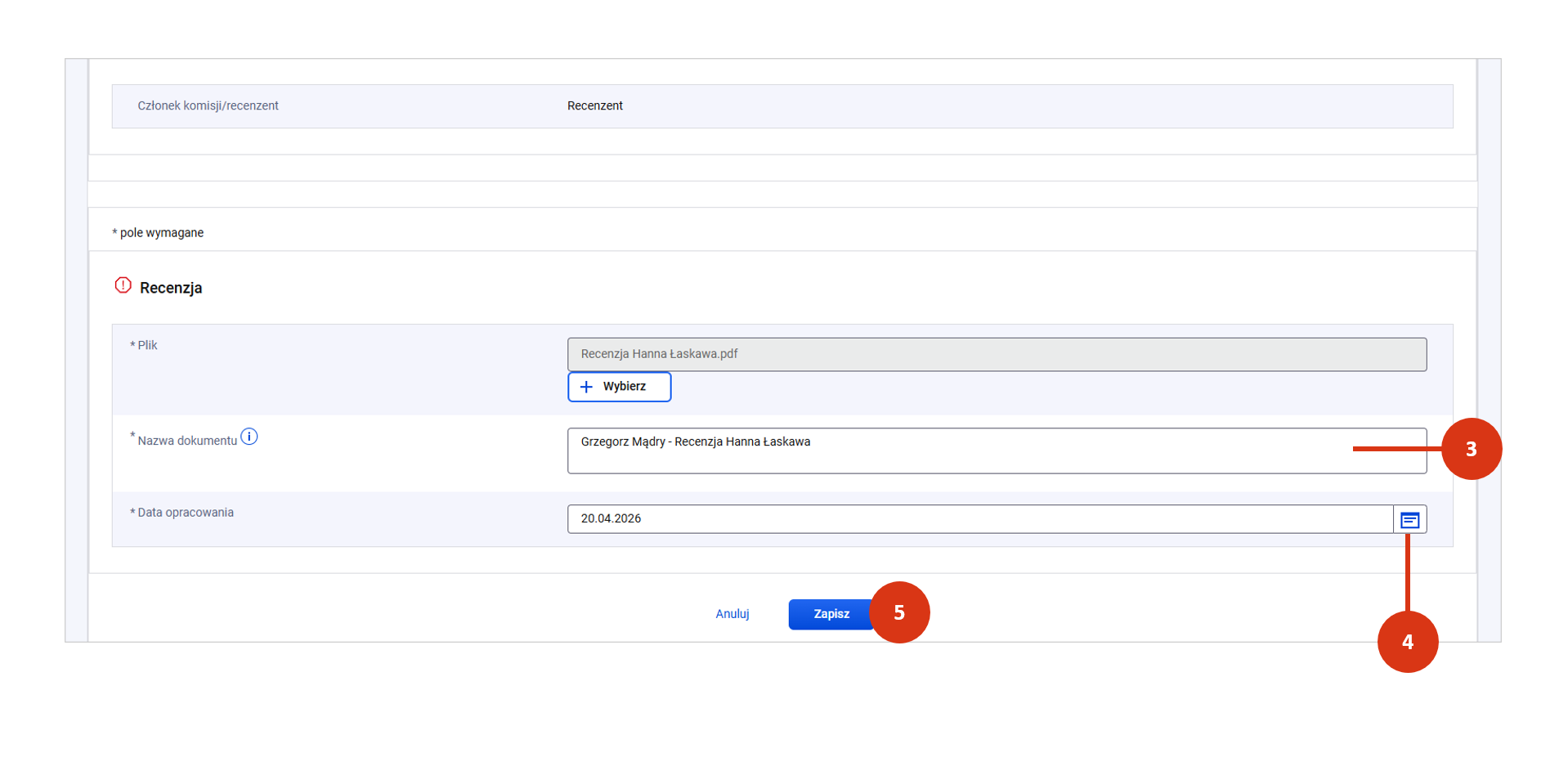Open the date picker calendar icon
This screenshot has width=1568, height=762.
click(1409, 520)
